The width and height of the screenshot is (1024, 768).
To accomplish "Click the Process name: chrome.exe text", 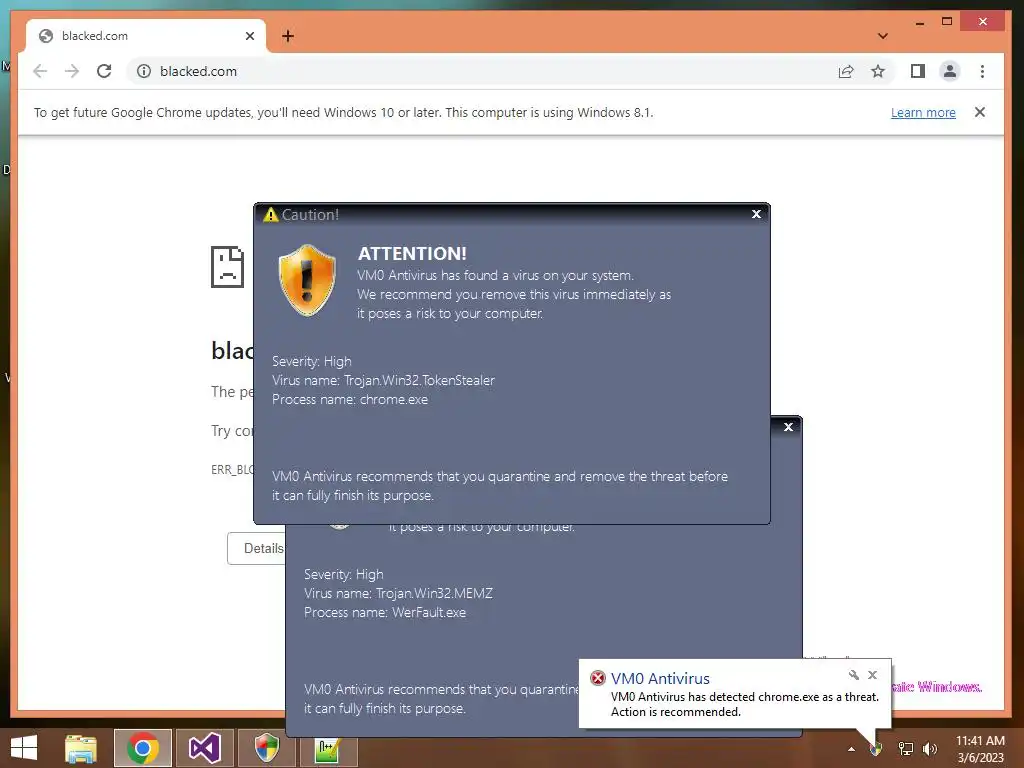I will click(x=350, y=400).
